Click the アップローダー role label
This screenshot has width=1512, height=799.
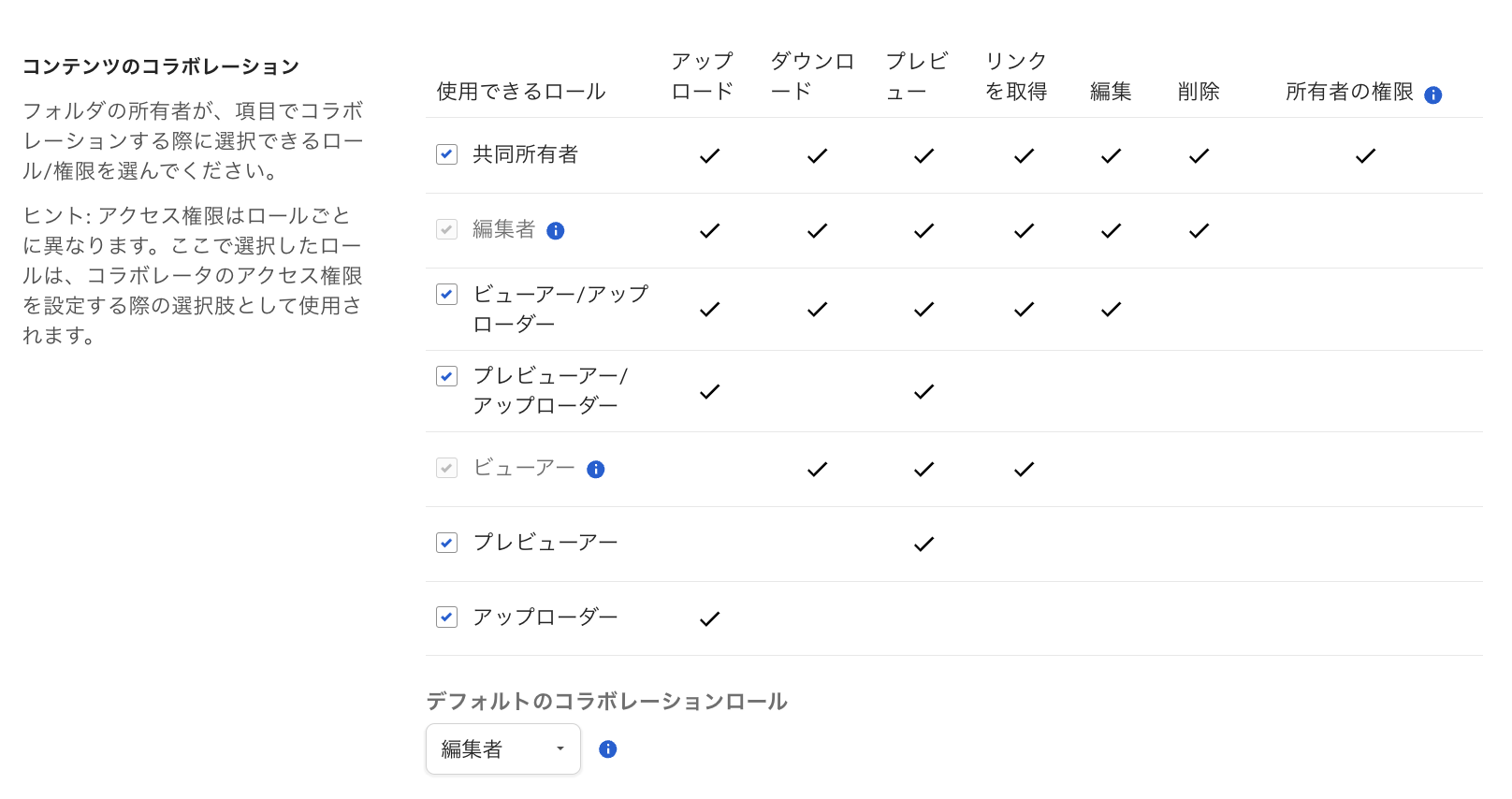(x=545, y=617)
